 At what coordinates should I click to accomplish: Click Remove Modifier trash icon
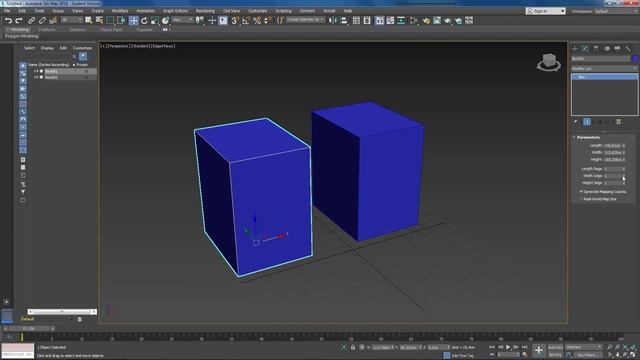(618, 122)
